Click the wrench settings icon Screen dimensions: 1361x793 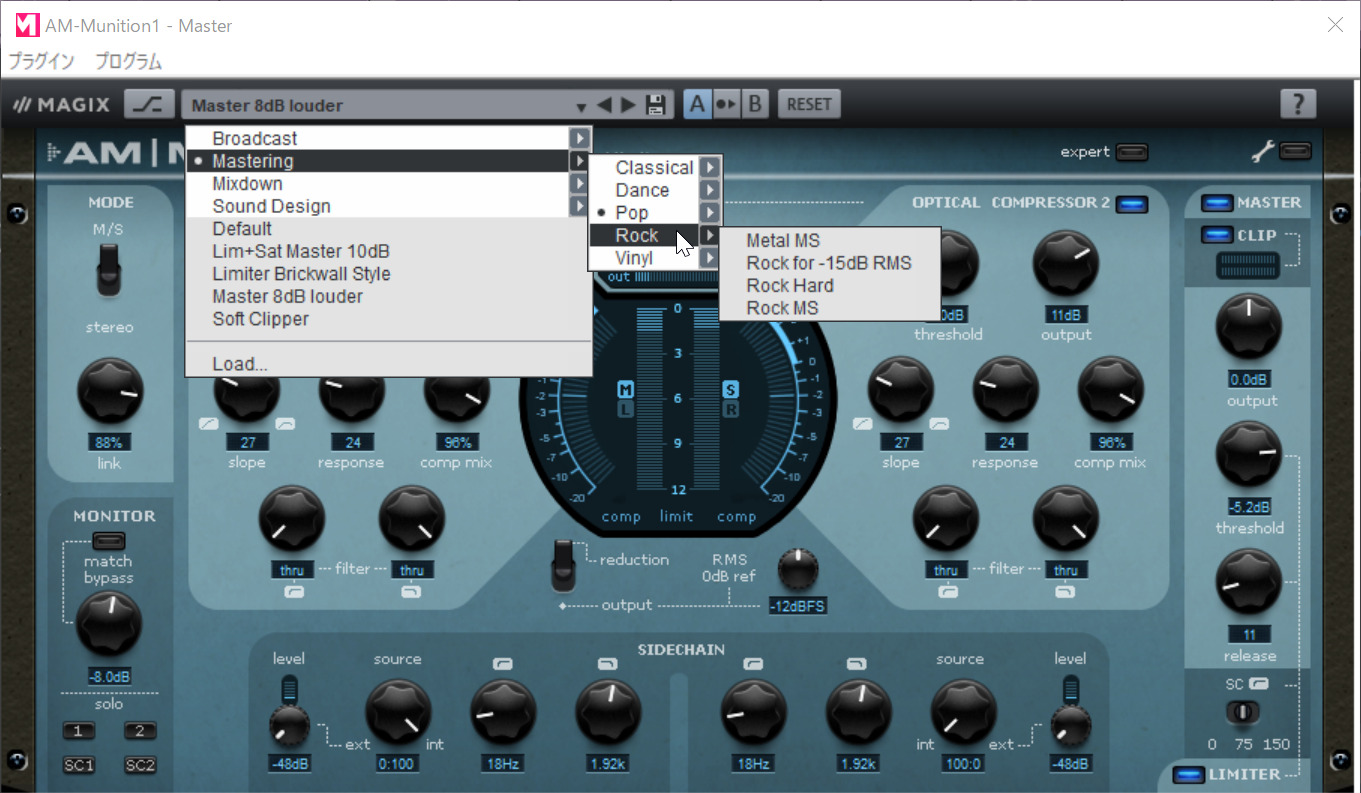coord(1264,152)
